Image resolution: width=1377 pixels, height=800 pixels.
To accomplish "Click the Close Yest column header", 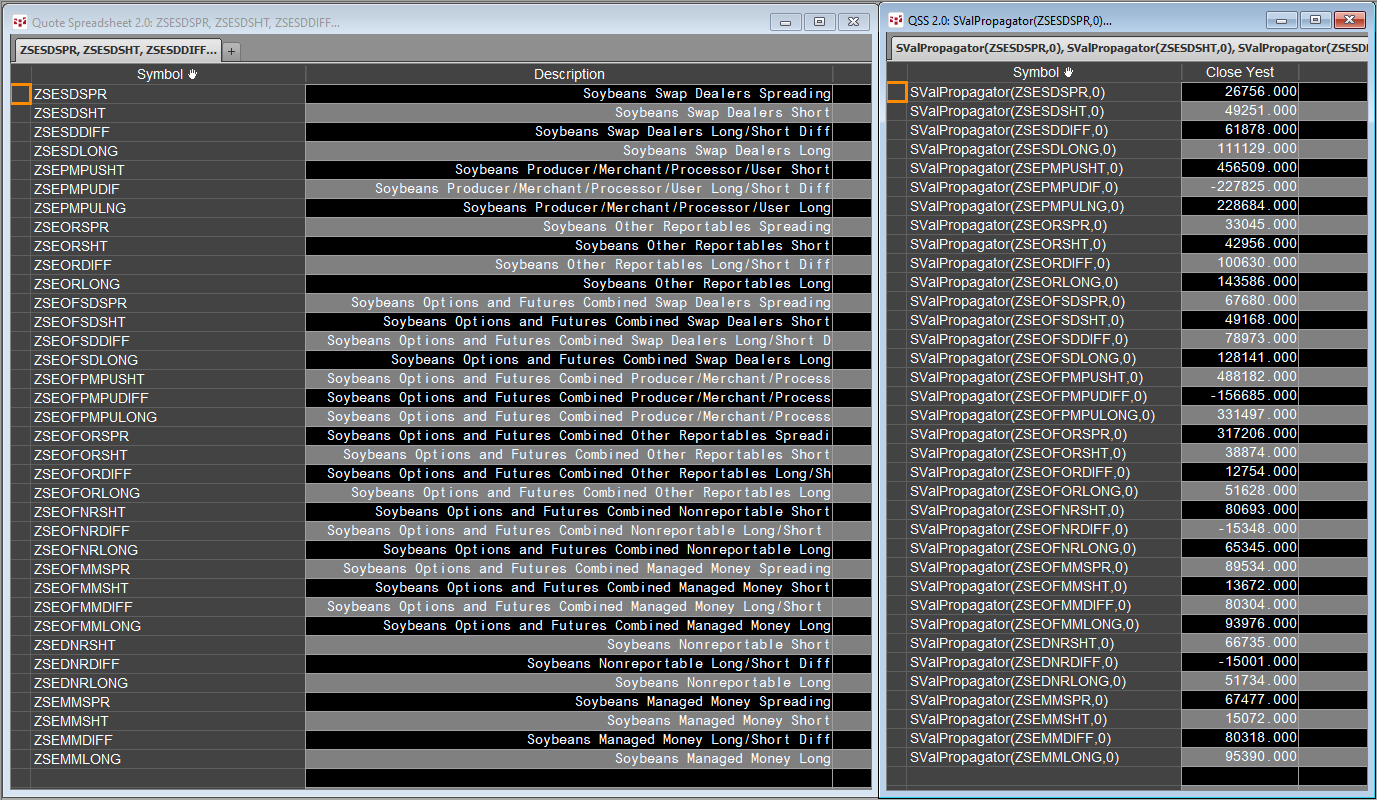I will 1239,72.
